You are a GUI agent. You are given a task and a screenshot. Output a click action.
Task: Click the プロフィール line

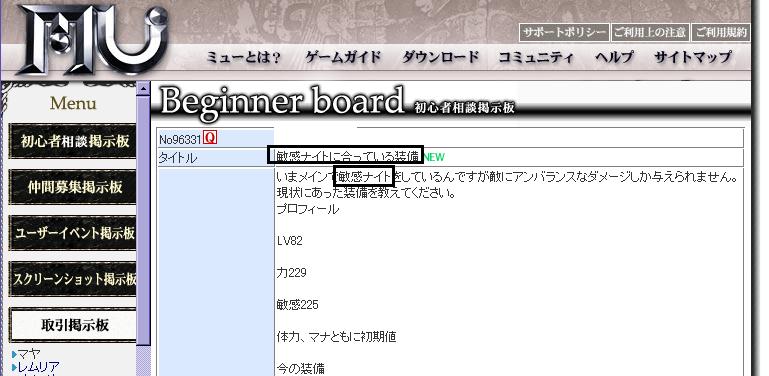click(308, 209)
